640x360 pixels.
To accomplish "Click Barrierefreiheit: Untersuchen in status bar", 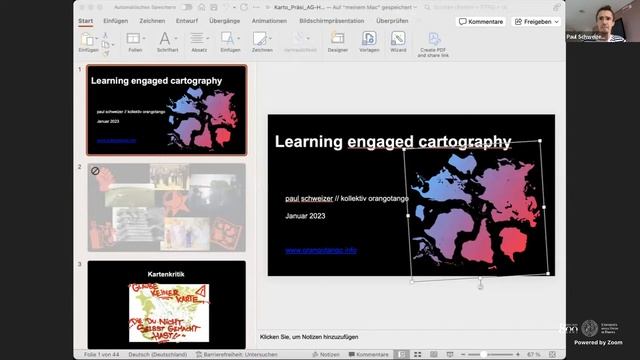I will pyautogui.click(x=236, y=355).
